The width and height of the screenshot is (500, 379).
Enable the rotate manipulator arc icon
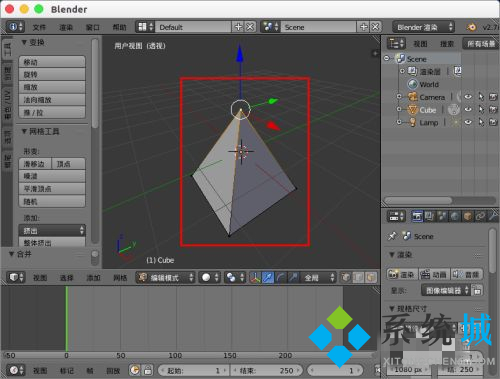[281, 278]
